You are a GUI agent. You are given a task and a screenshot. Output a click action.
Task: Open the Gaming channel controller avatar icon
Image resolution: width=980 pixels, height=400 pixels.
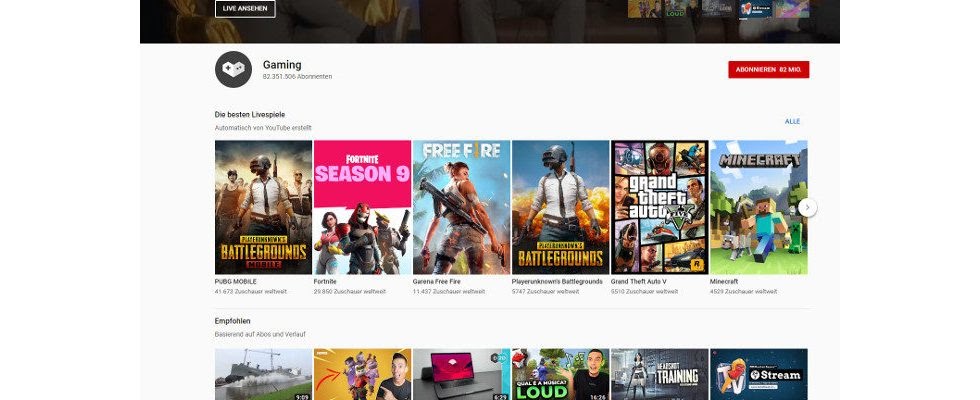tap(233, 69)
